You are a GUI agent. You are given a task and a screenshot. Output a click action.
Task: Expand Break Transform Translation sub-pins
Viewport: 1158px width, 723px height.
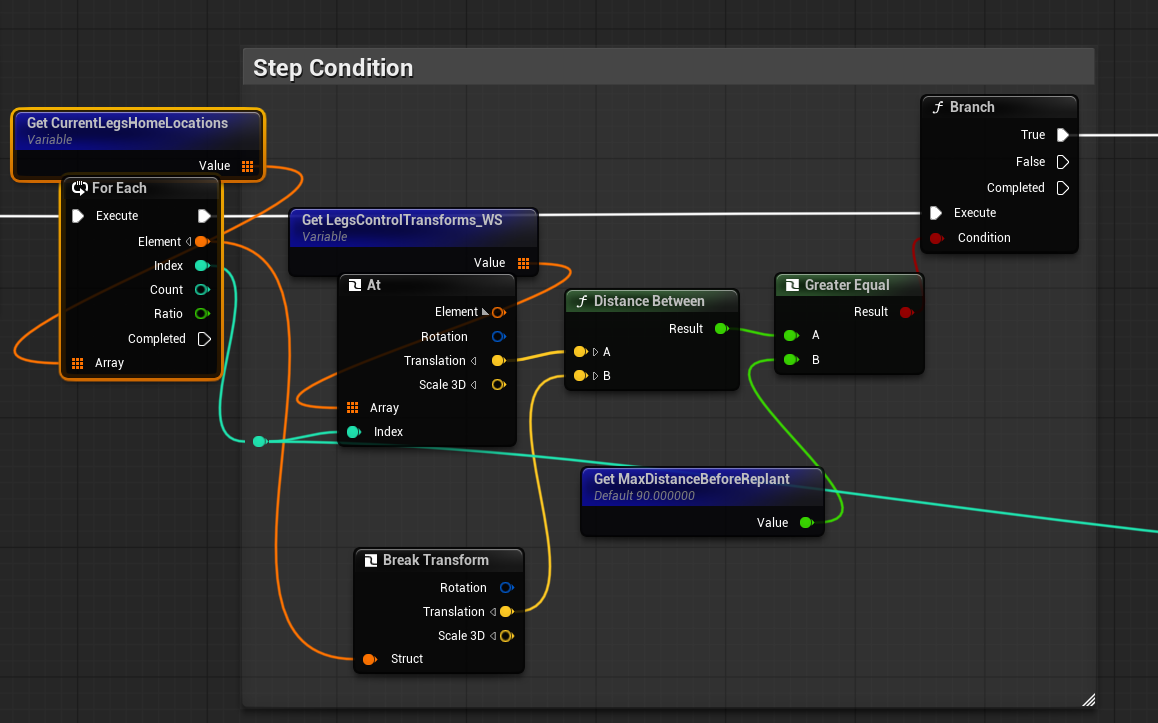(493, 611)
